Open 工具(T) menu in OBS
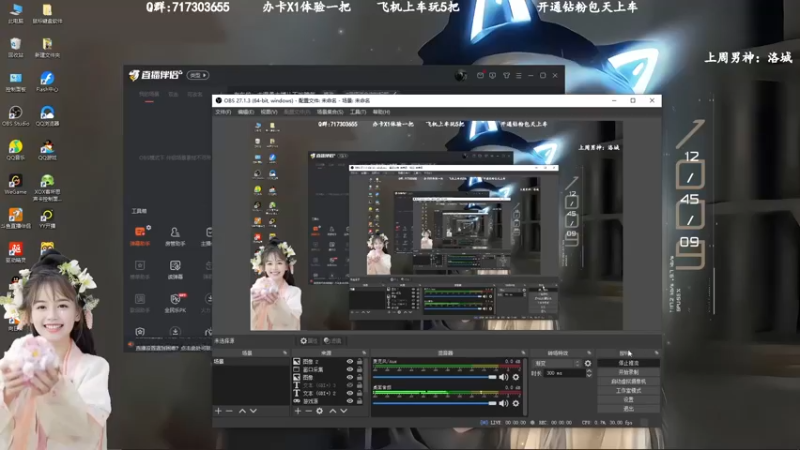800x450 pixels. pos(358,112)
